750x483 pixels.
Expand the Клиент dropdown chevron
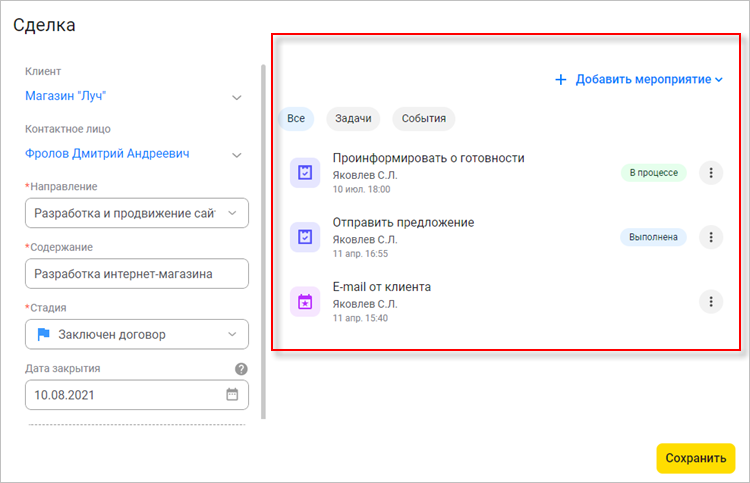[x=236, y=98]
